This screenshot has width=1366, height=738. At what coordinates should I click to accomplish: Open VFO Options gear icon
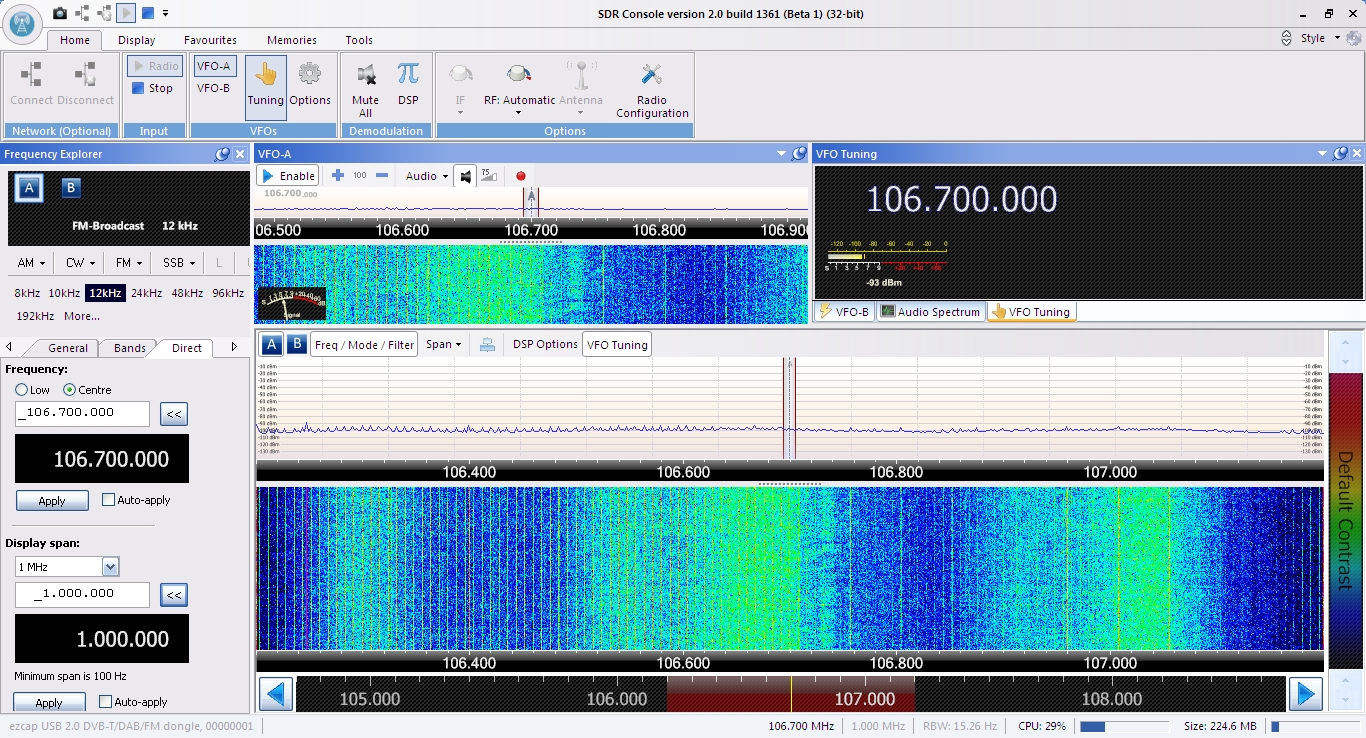(310, 75)
